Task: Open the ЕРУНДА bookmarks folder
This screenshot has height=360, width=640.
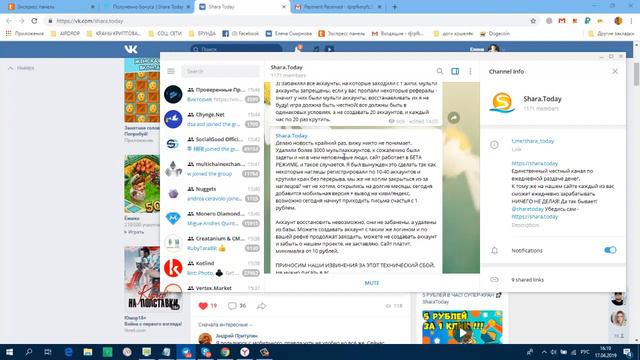Action: [202, 34]
